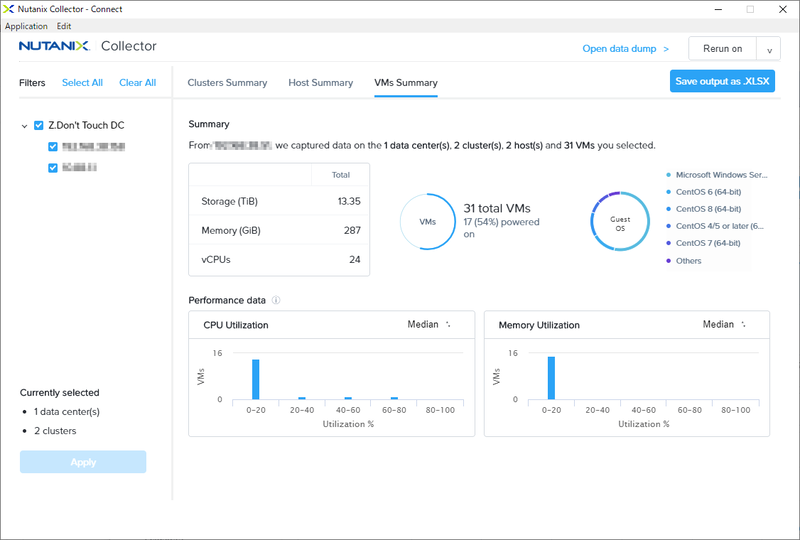Click the Apply button
The image size is (800, 540).
pos(83,462)
